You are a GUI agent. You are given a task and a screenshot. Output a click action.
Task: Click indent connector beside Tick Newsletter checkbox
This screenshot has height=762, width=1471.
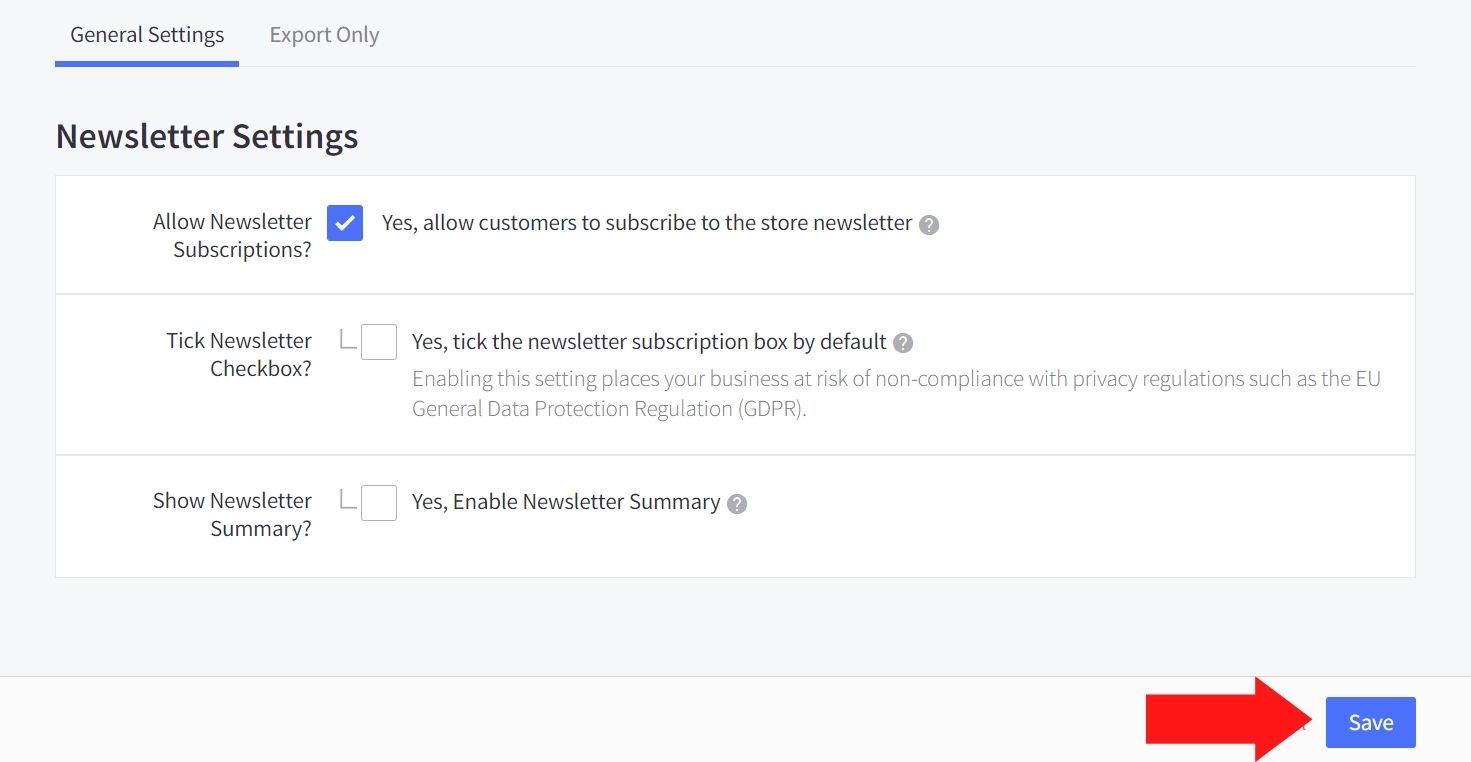point(348,340)
